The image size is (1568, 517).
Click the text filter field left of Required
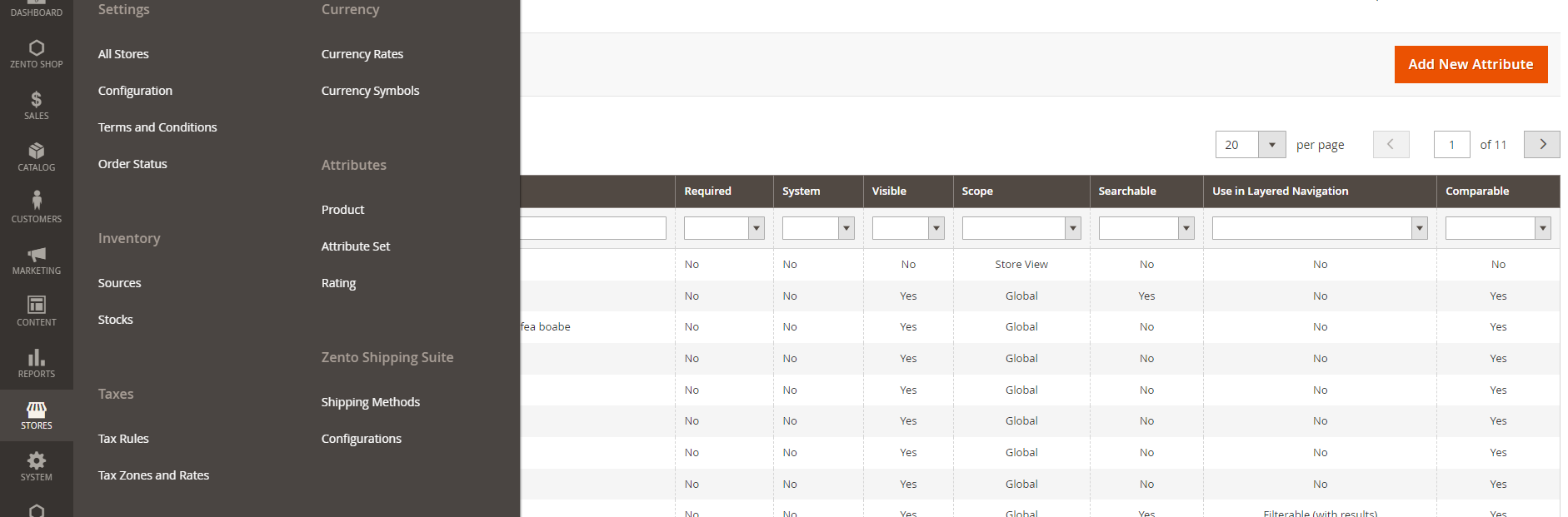pos(593,228)
